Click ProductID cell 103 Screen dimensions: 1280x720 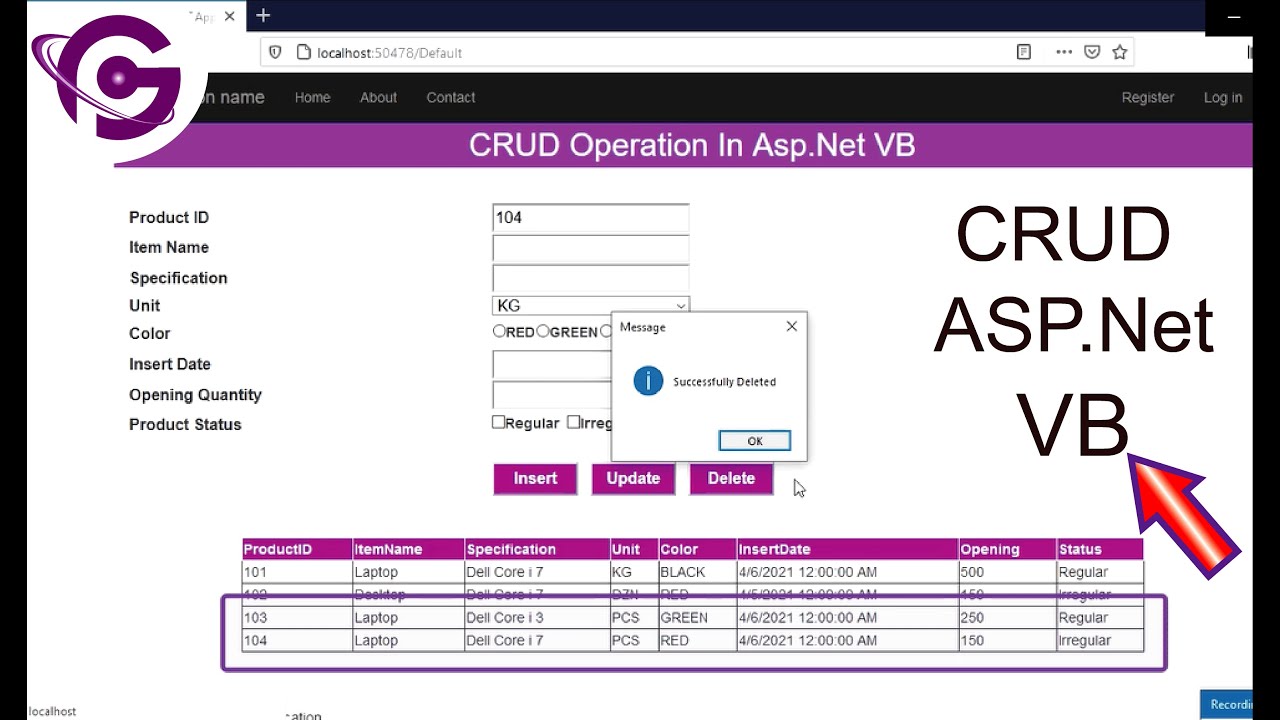(x=297, y=618)
